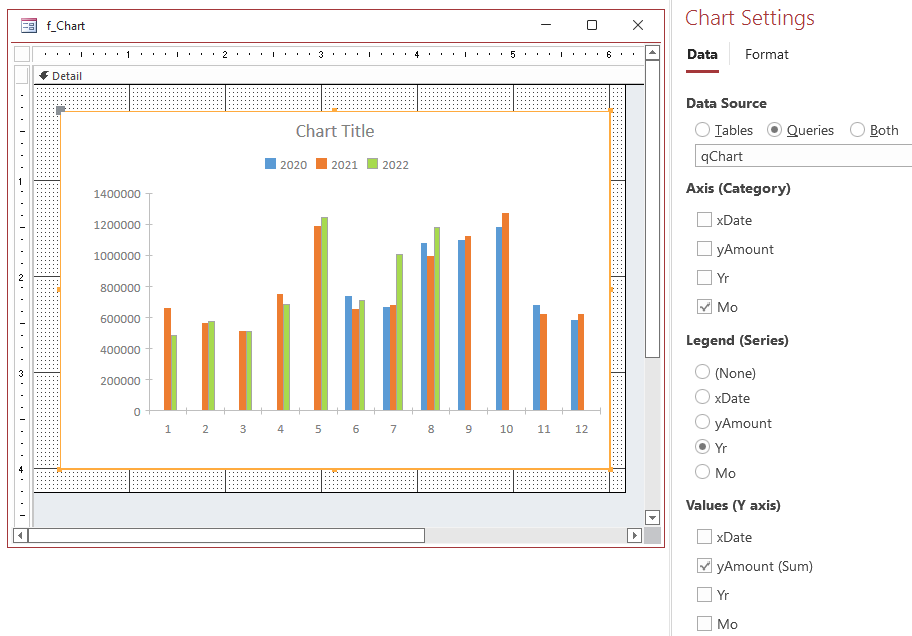Open the Data tab in Chart Settings
This screenshot has height=636, width=912.
coord(702,54)
